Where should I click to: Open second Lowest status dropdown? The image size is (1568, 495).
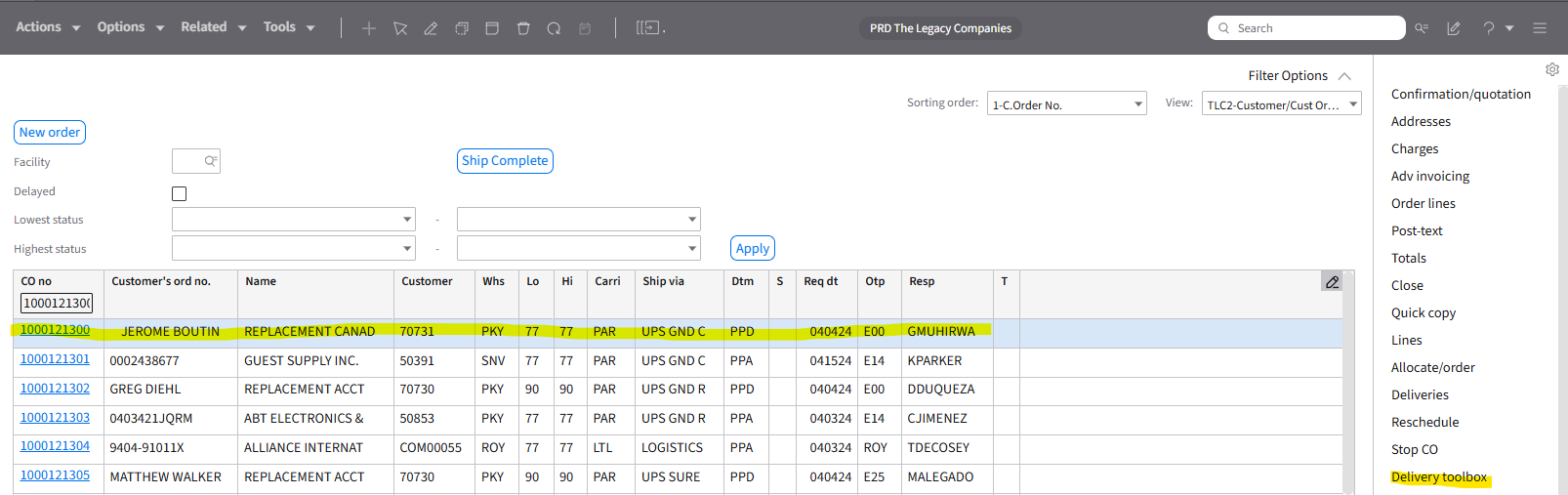point(579,220)
